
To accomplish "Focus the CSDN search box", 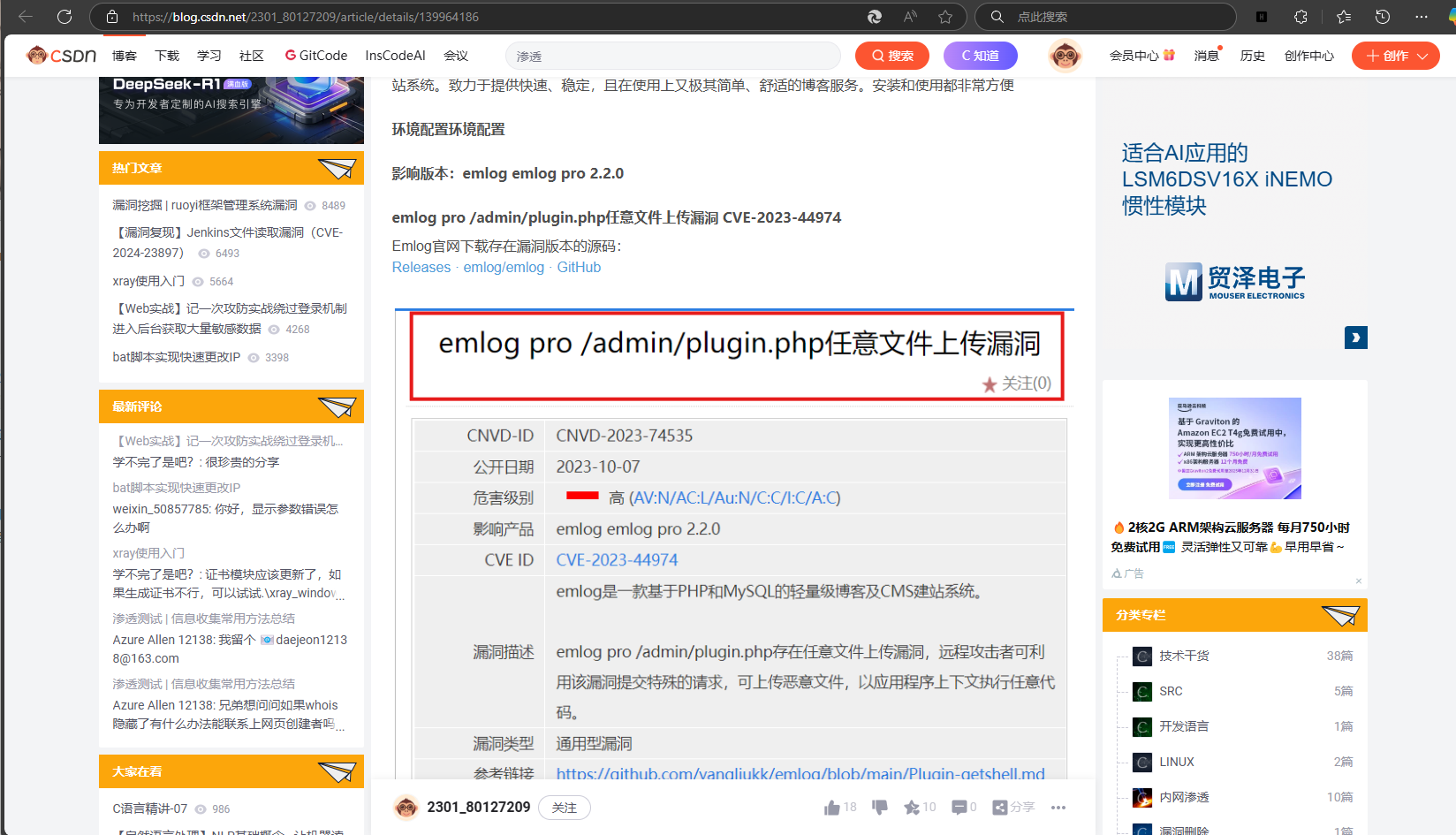I will pos(672,56).
